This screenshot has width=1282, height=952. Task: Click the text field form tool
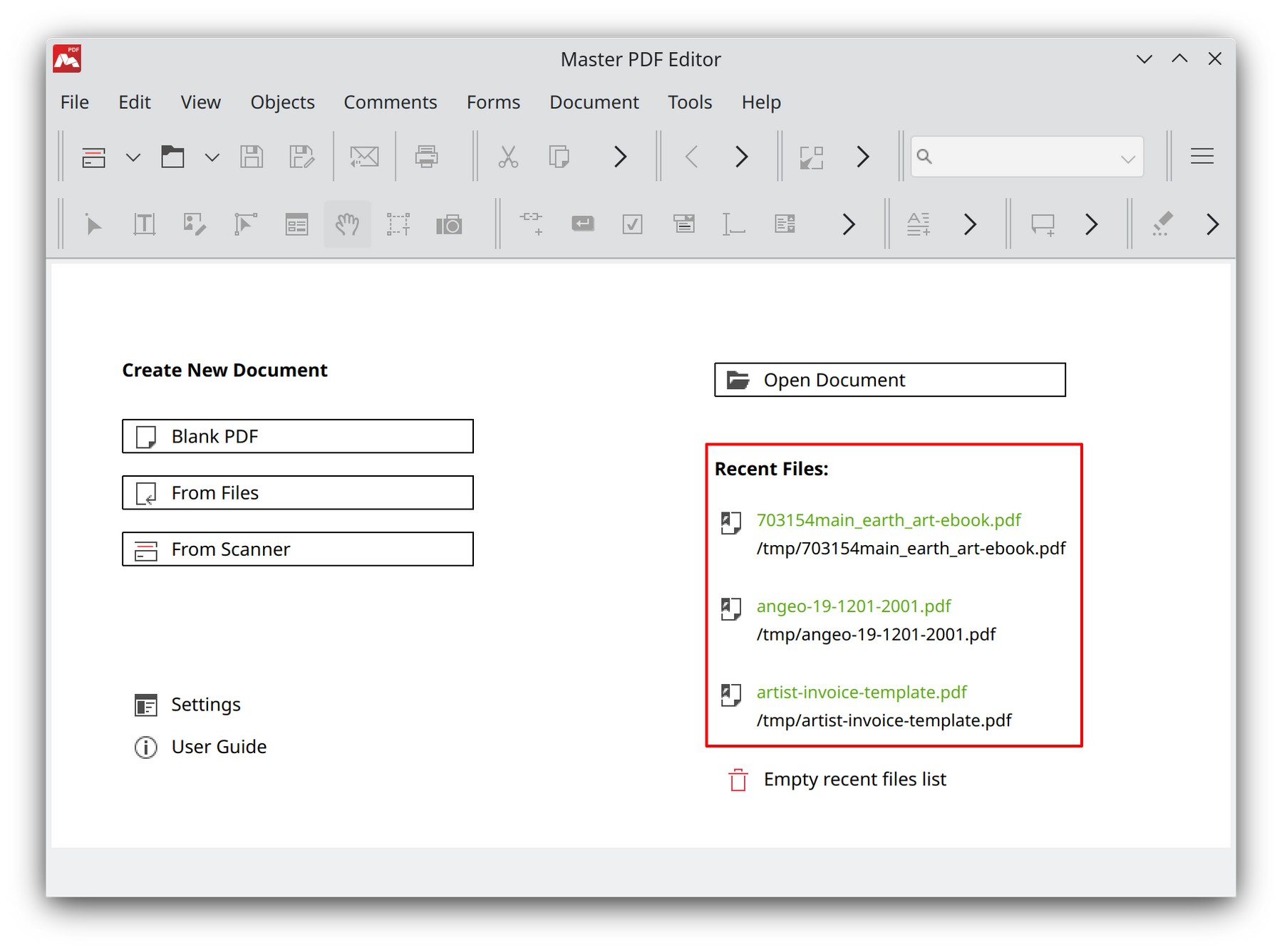coord(733,225)
